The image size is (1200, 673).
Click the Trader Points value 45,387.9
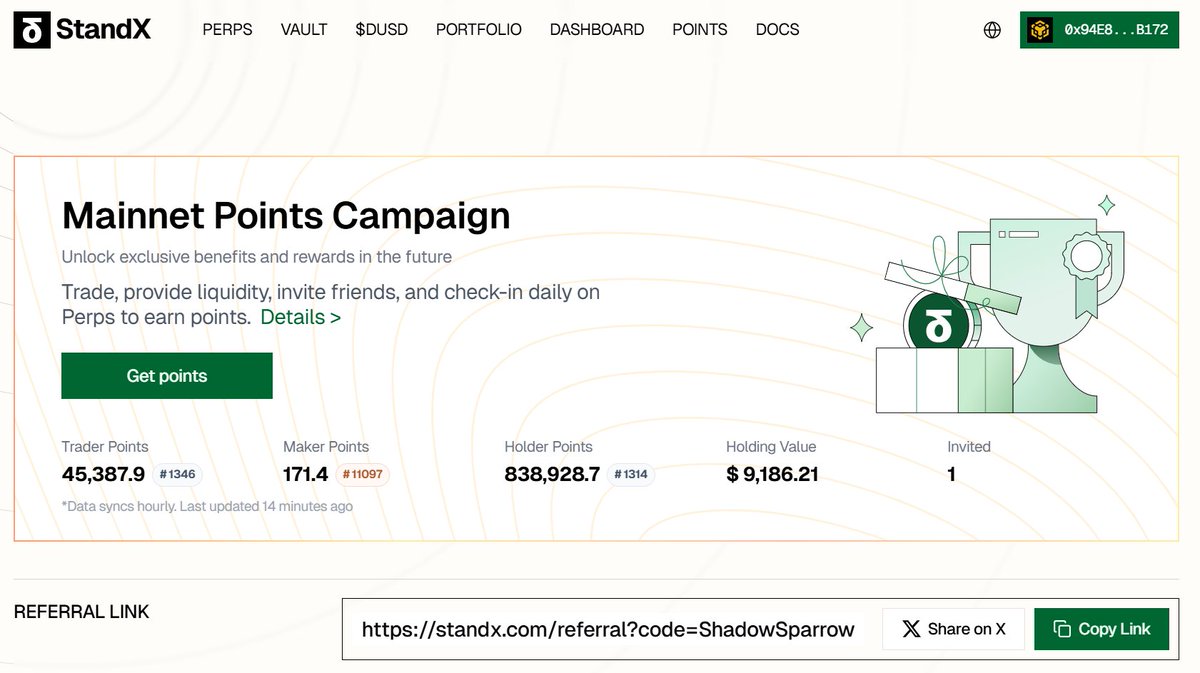pos(103,474)
